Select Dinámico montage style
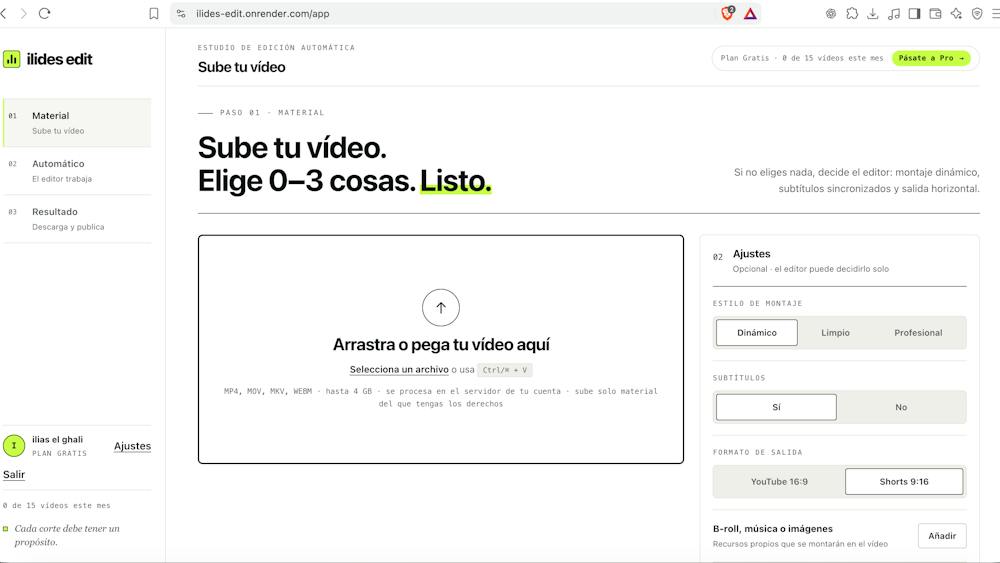The width and height of the screenshot is (1000, 563). pyautogui.click(x=756, y=333)
